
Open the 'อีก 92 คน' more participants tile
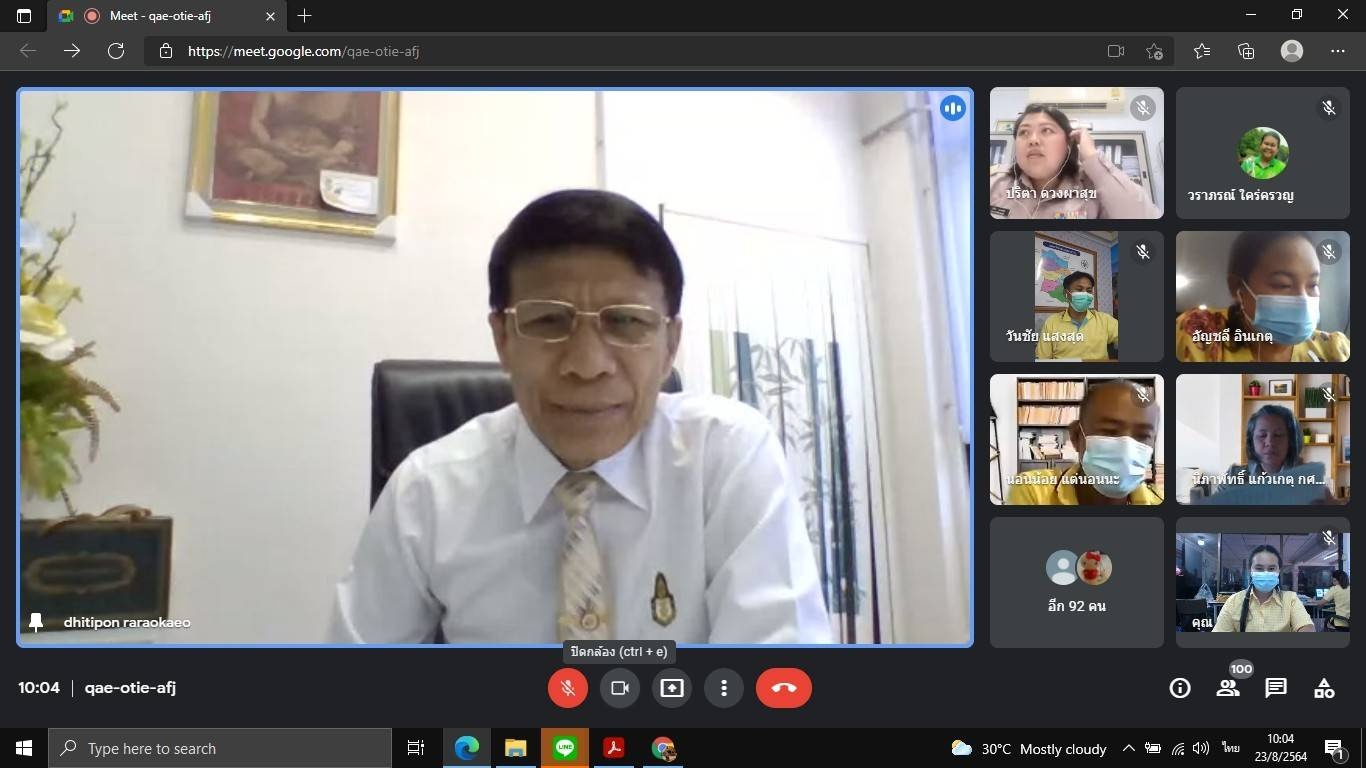[1077, 582]
